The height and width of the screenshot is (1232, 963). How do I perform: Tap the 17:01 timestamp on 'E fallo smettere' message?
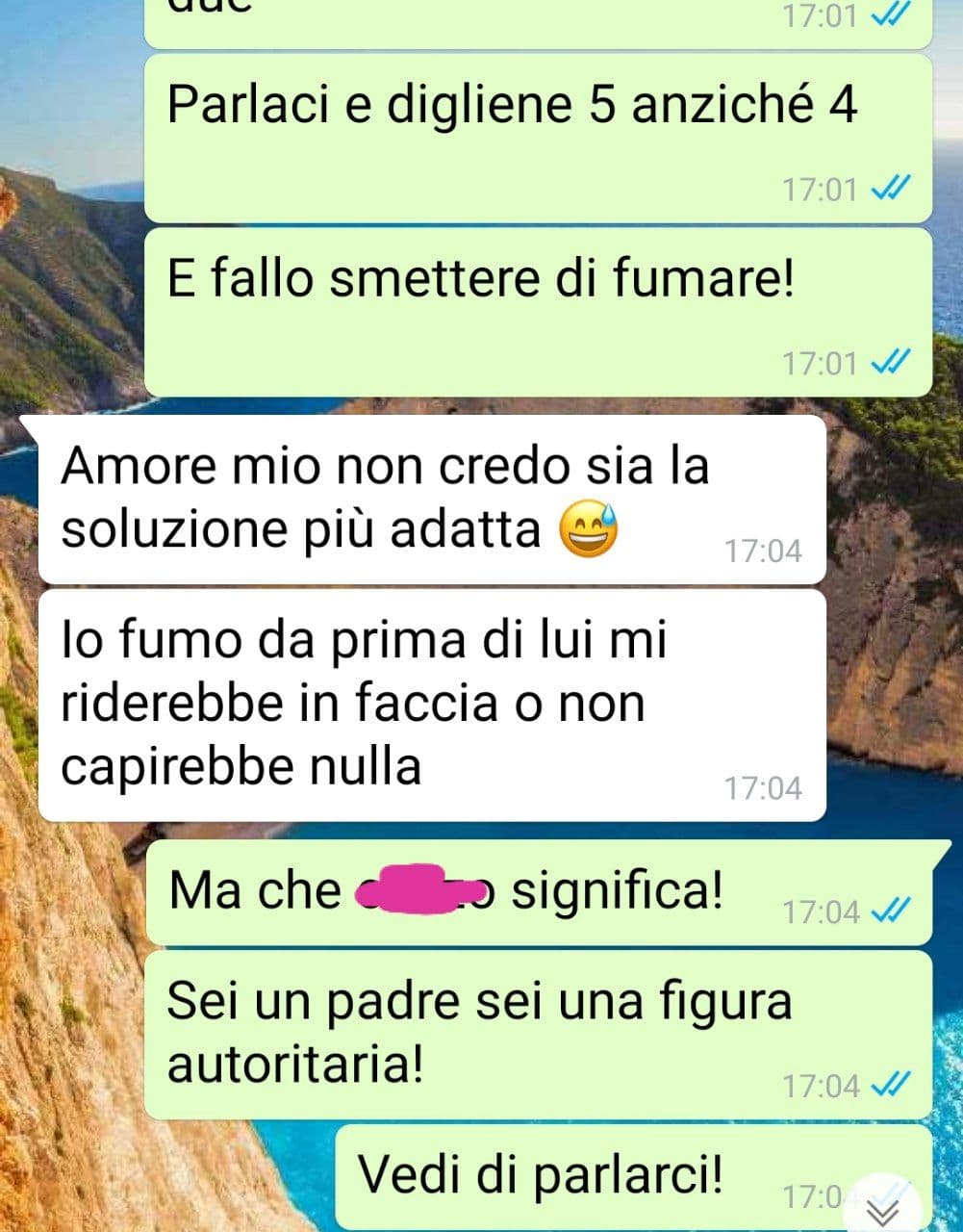pyautogui.click(x=819, y=363)
